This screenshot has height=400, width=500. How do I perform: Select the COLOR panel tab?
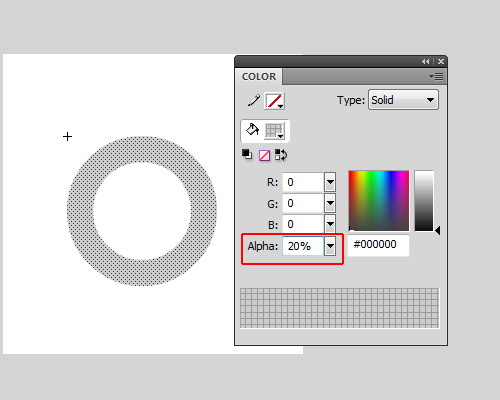259,77
